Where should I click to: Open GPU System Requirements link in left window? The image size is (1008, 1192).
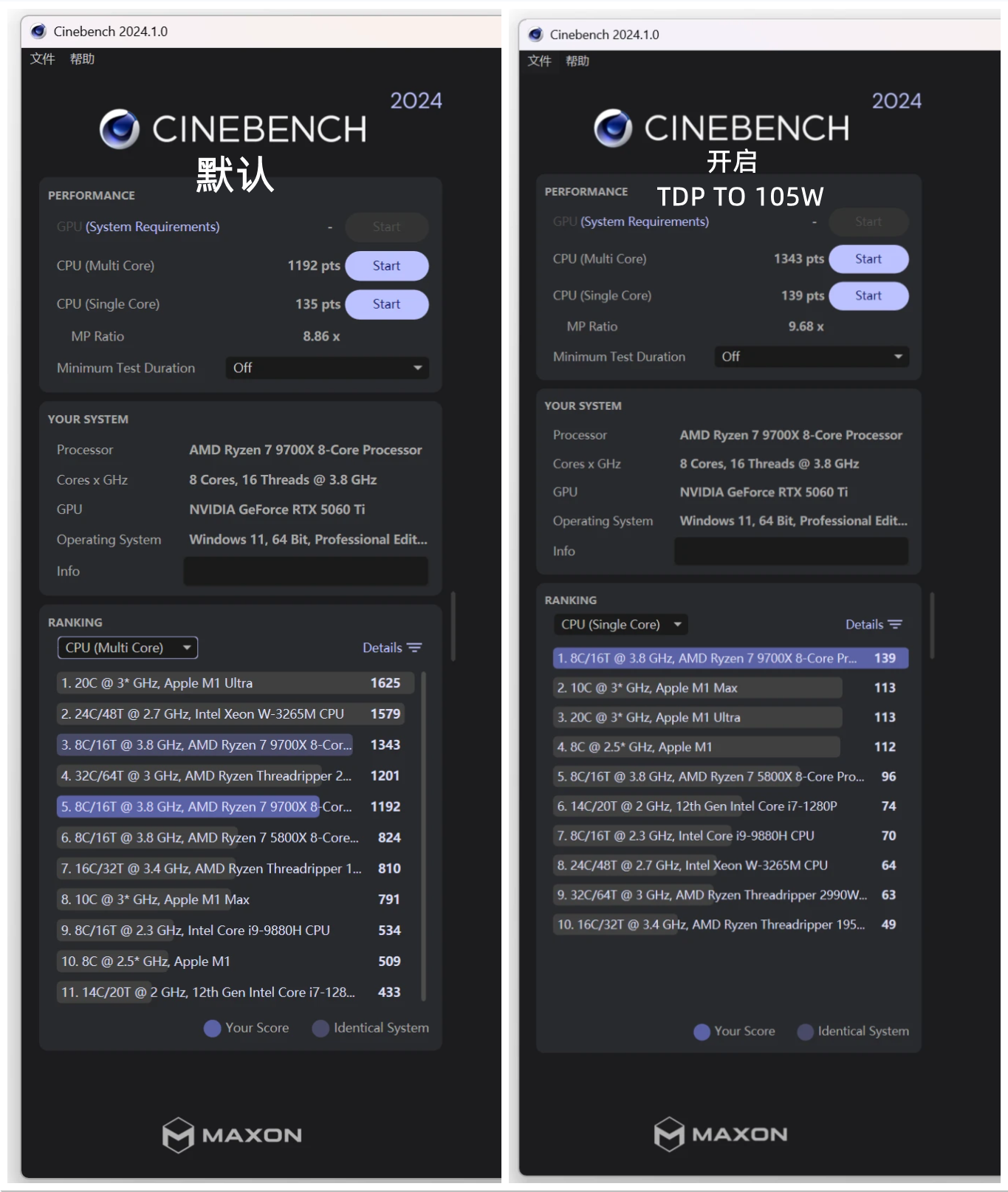(x=153, y=227)
